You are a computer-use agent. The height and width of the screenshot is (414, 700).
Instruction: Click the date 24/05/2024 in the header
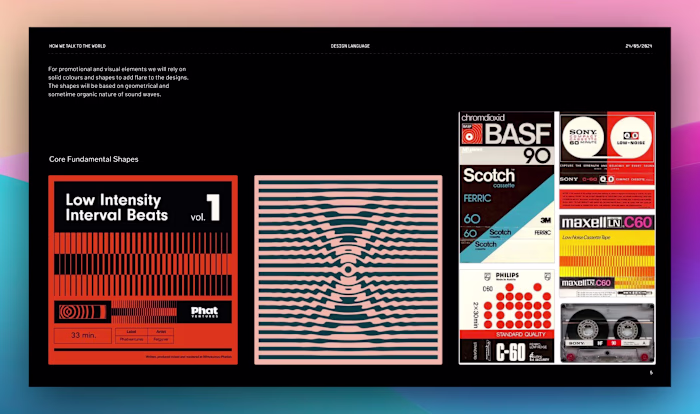(x=638, y=46)
